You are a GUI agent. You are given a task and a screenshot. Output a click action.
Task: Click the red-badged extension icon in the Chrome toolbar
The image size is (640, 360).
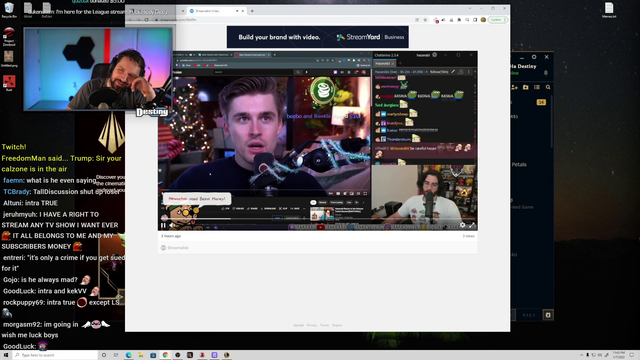pyautogui.click(x=436, y=20)
